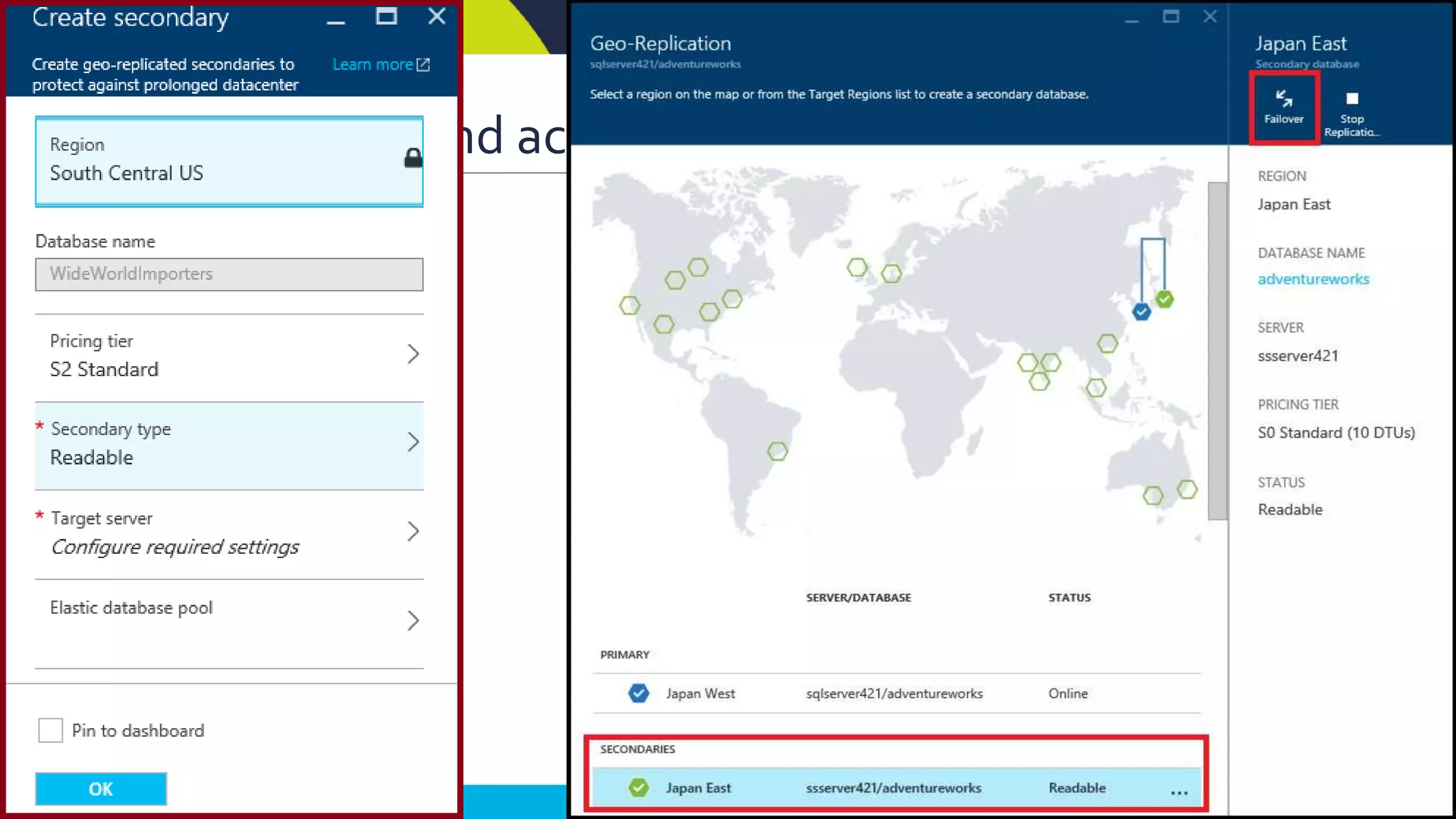Click the westernmost US region hexagon on the map
Image resolution: width=1456 pixels, height=819 pixels.
(629, 306)
